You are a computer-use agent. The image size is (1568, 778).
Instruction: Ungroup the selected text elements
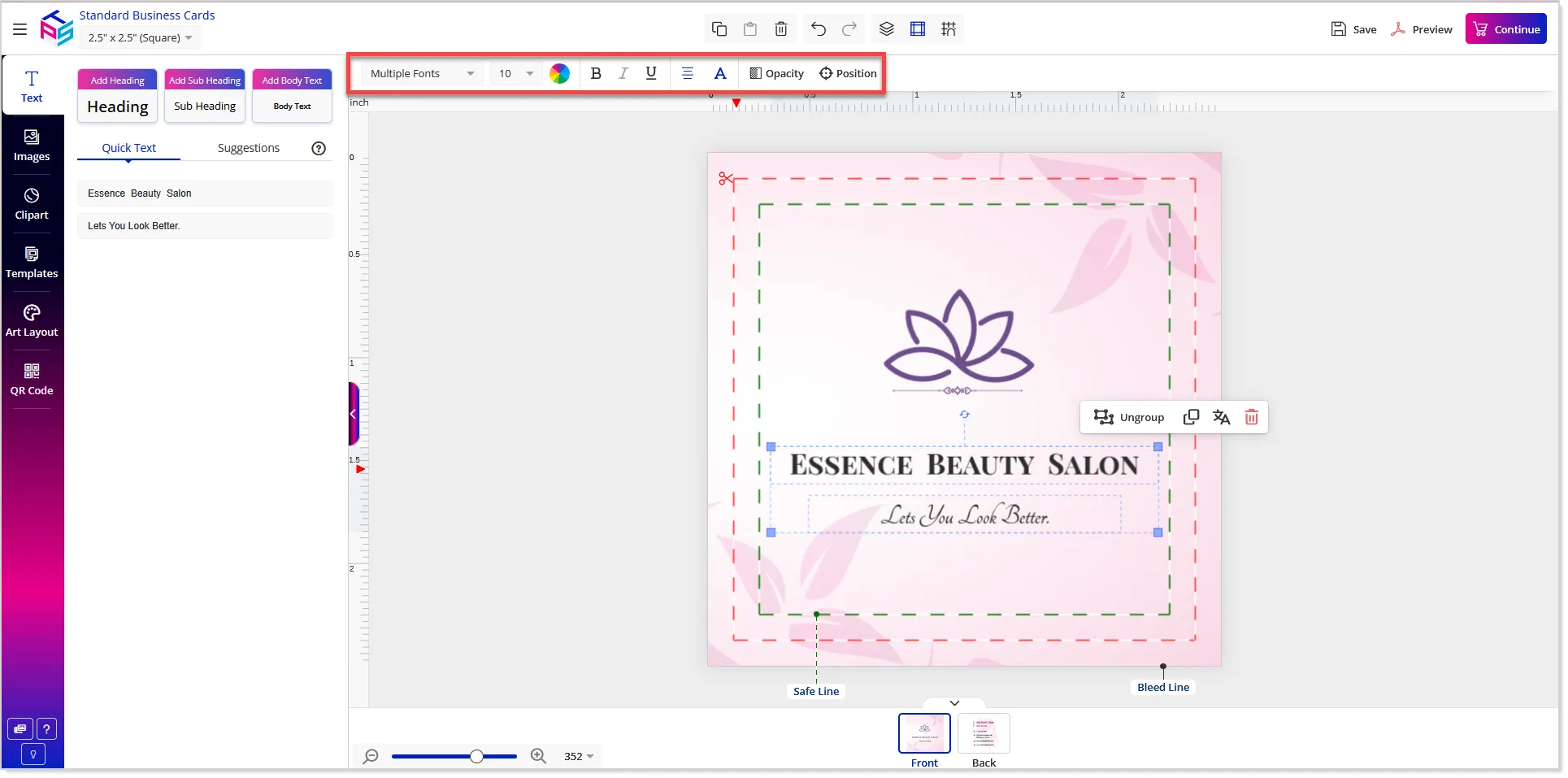[x=1129, y=417]
